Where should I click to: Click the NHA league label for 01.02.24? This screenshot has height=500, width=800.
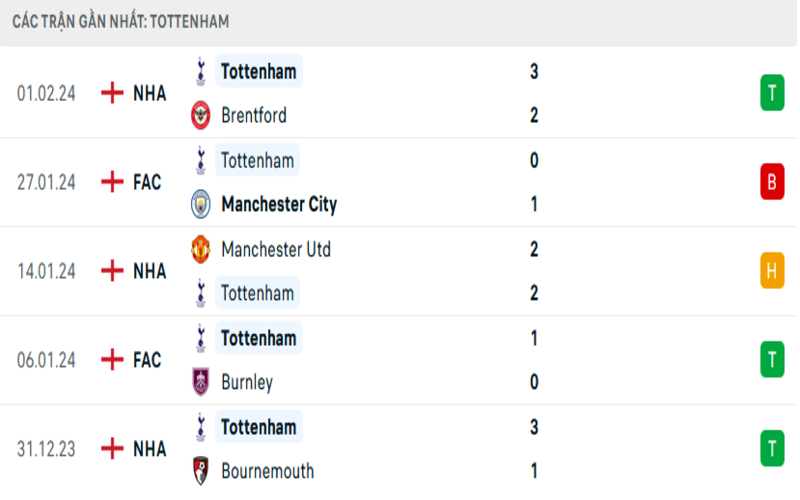(x=149, y=93)
